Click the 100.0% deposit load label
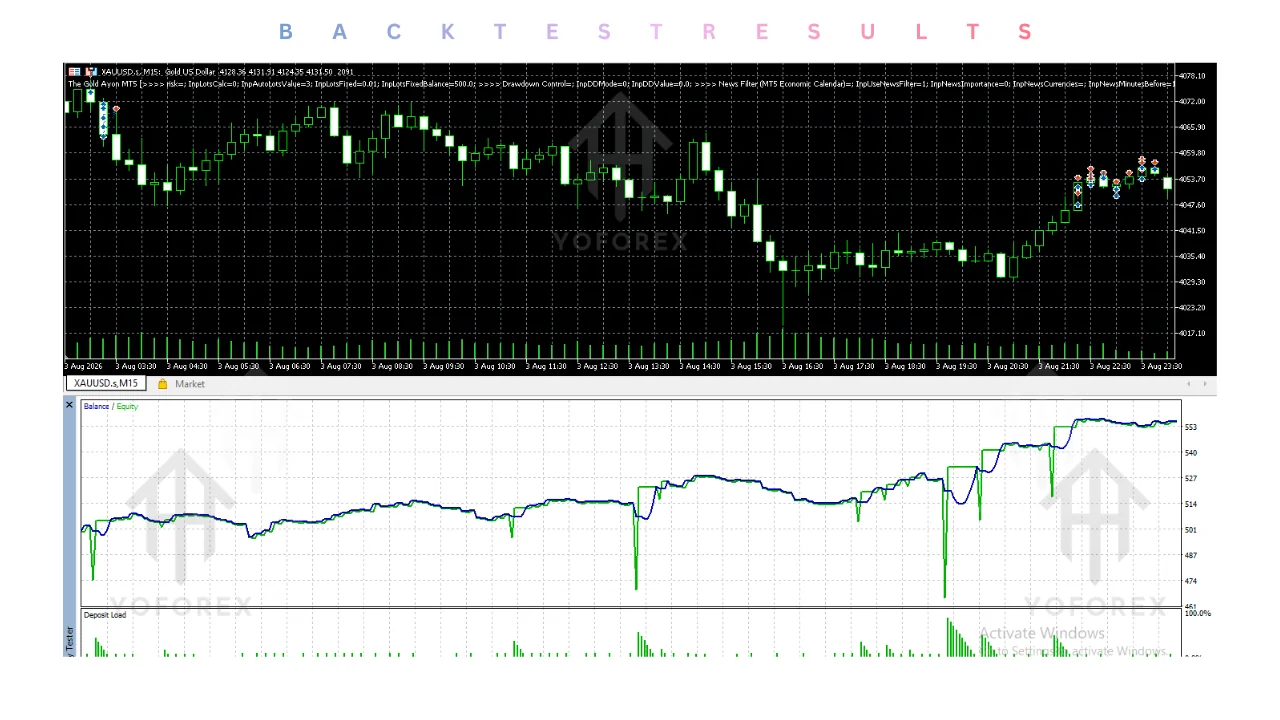Screen dimensions: 1280x720 point(1197,613)
